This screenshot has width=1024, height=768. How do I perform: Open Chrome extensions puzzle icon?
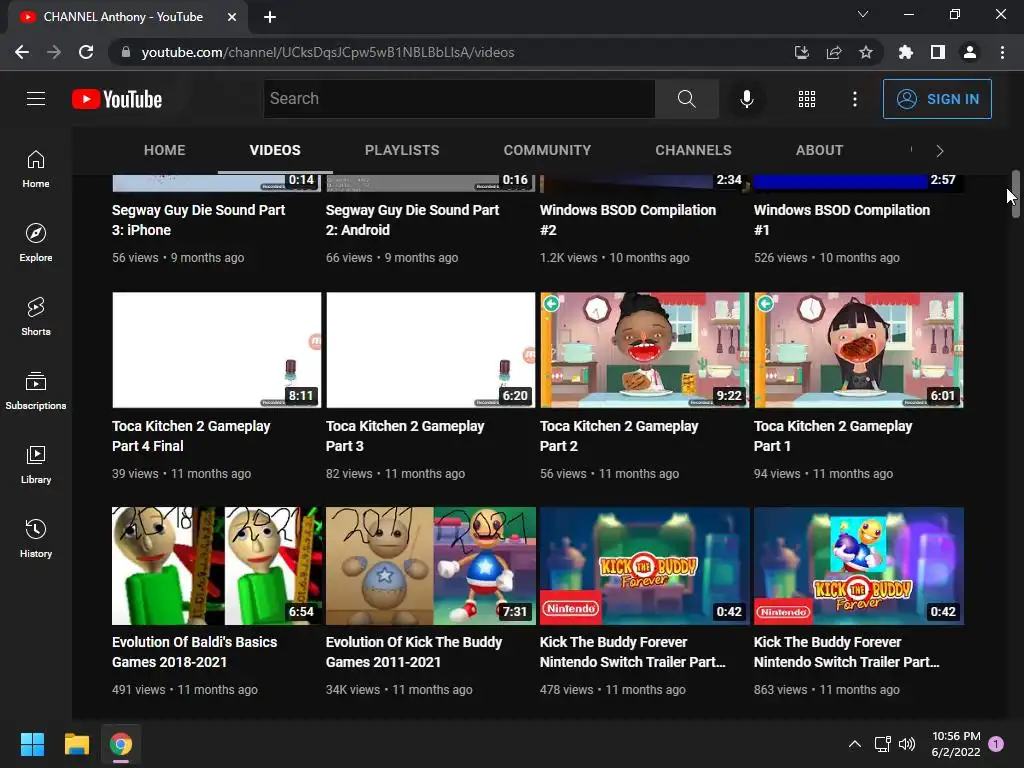coord(905,52)
